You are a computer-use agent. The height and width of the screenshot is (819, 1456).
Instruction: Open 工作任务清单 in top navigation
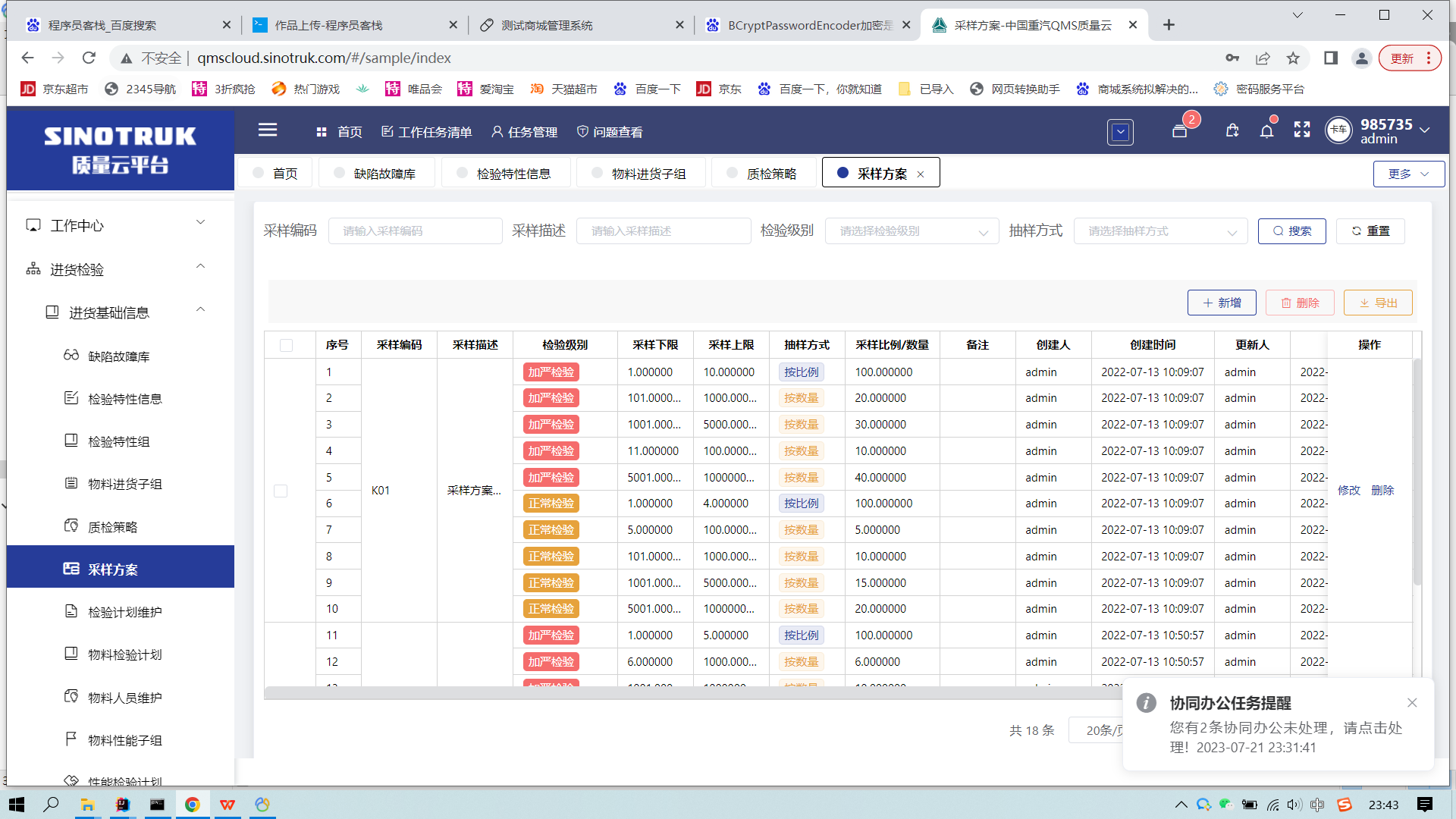(x=426, y=132)
